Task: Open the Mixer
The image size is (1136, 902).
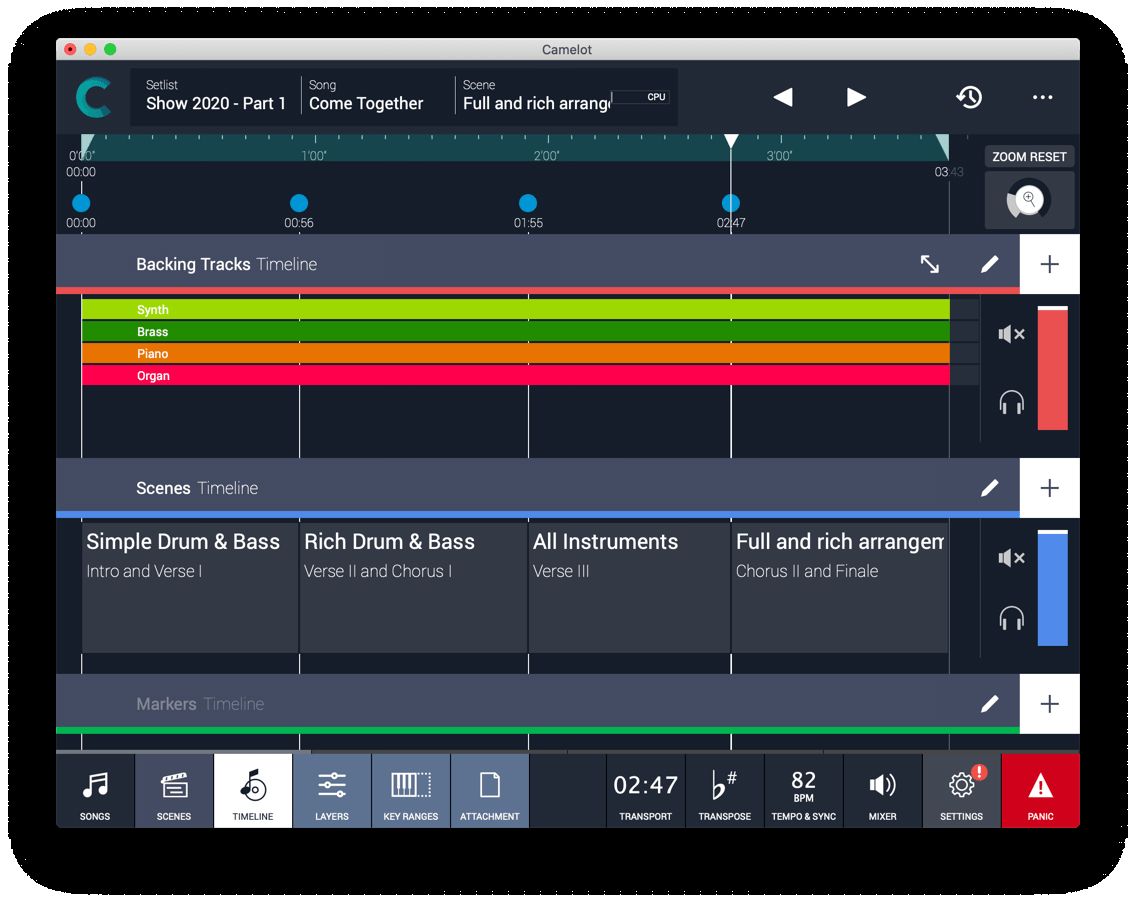Action: (x=881, y=790)
